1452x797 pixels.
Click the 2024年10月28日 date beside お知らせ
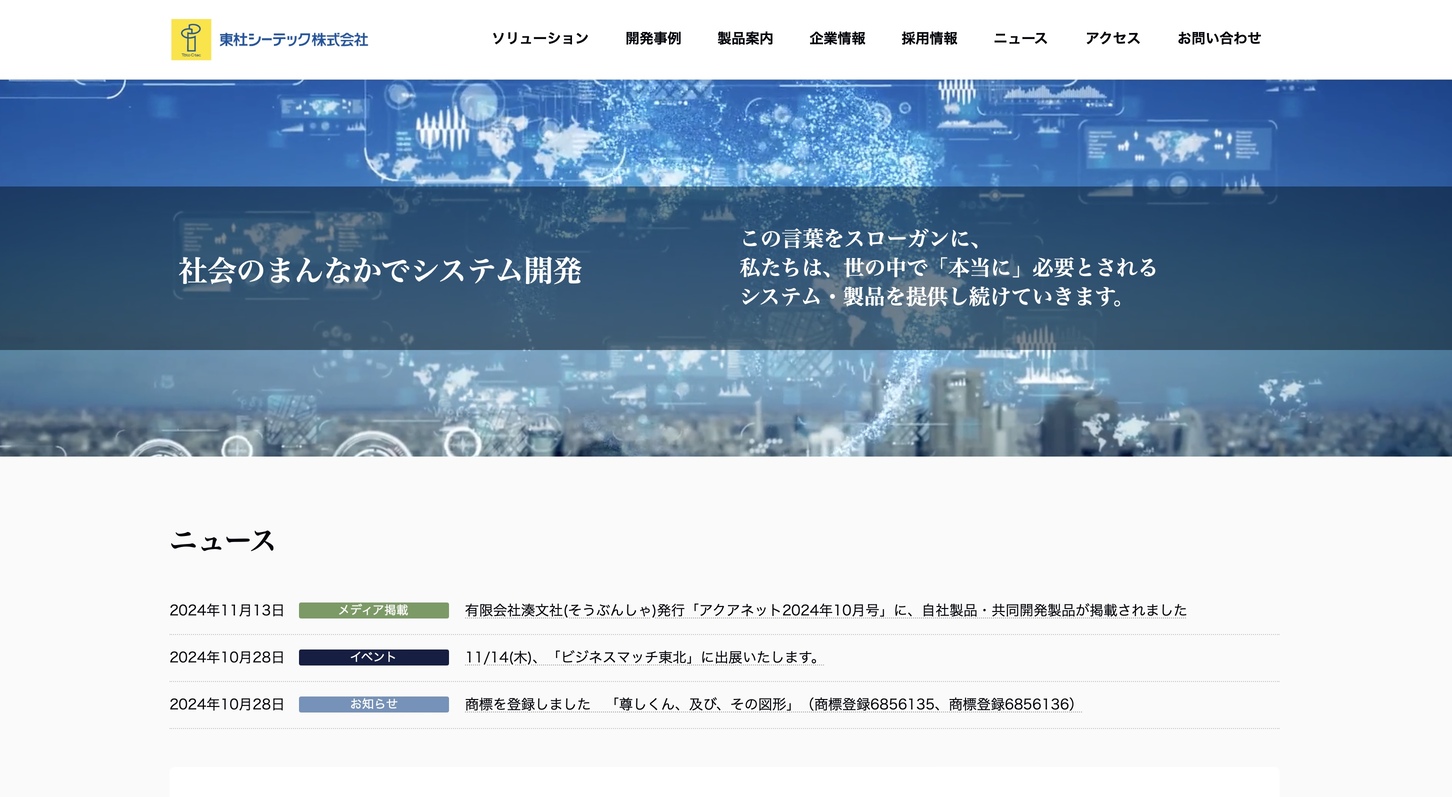(227, 704)
